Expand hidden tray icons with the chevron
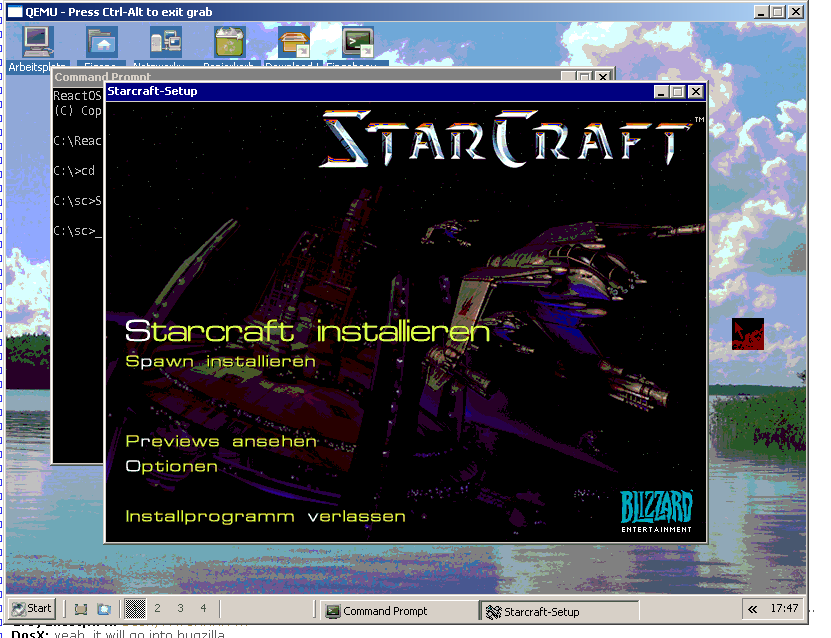 click(753, 609)
